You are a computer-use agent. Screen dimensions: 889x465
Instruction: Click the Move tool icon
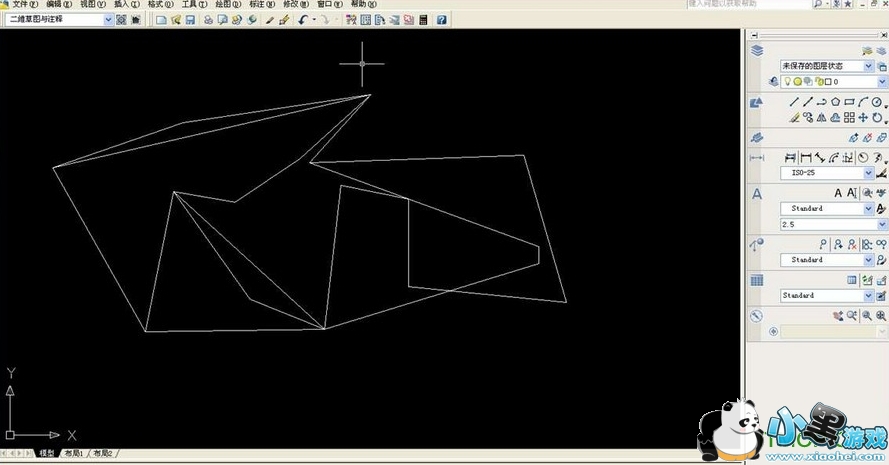[x=863, y=117]
